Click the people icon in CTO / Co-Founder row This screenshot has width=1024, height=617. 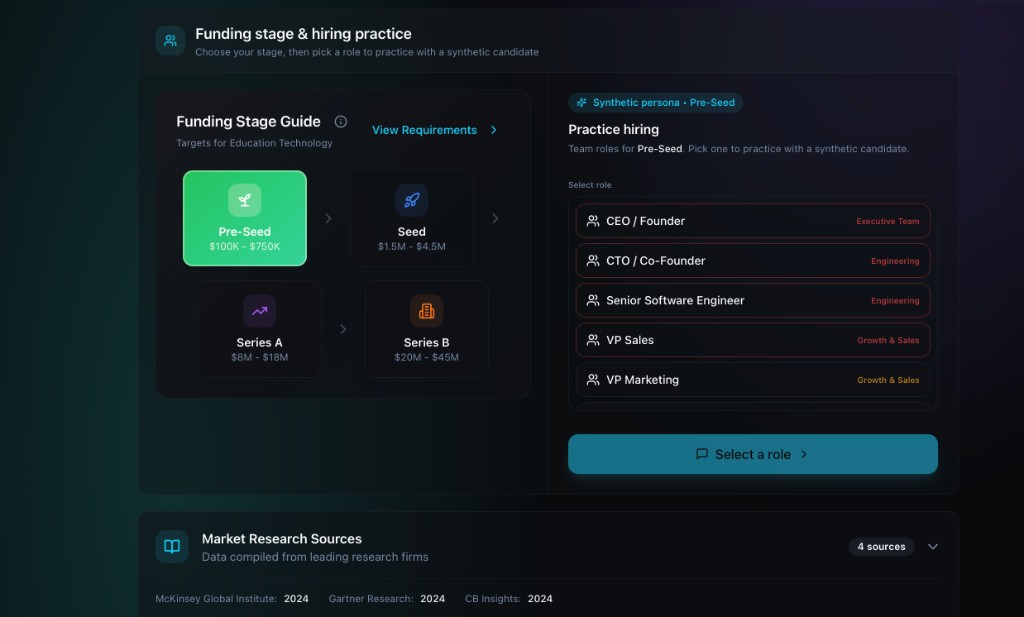(x=593, y=261)
